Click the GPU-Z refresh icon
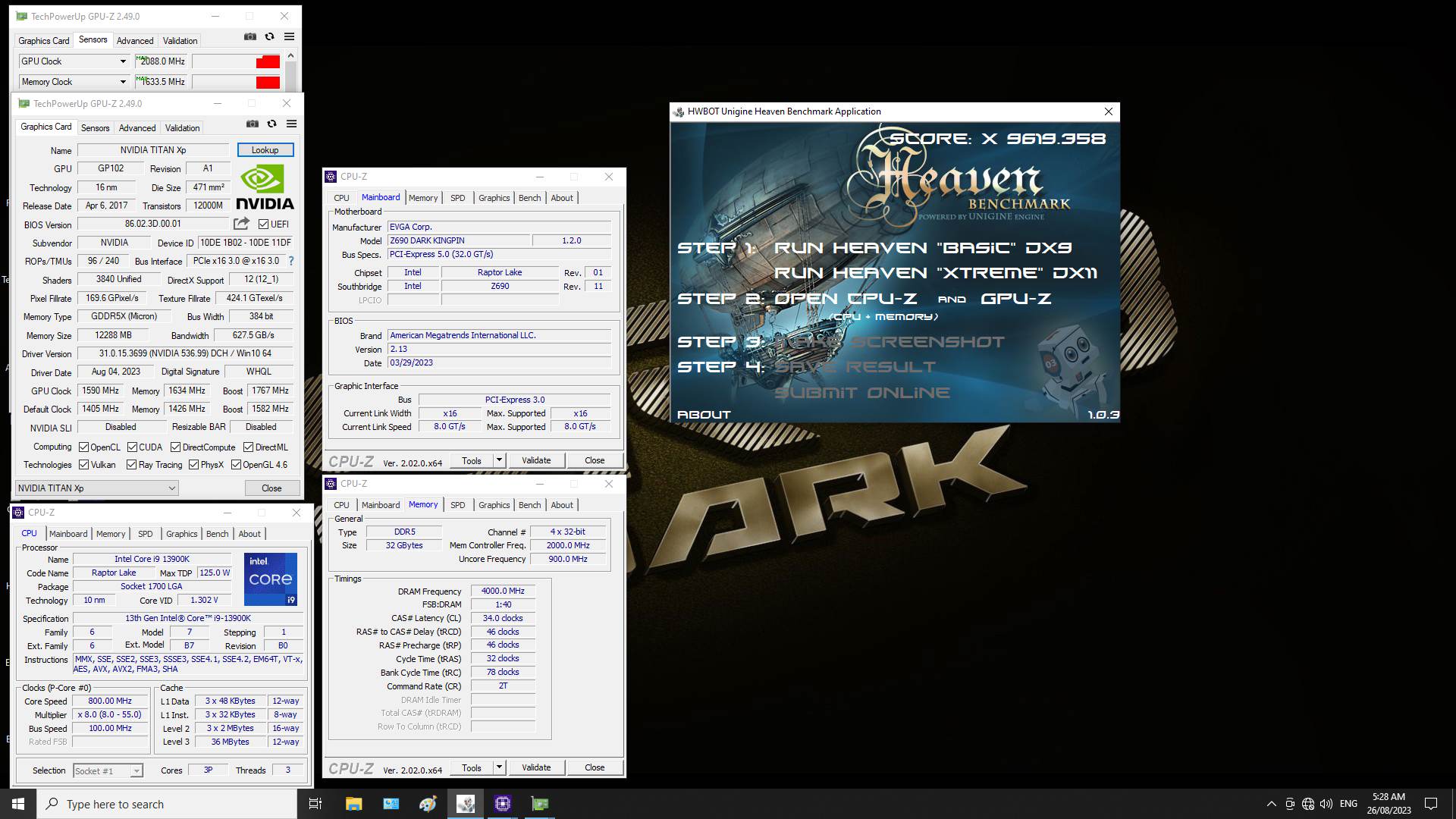Screen dimensions: 1456x819 [271, 124]
